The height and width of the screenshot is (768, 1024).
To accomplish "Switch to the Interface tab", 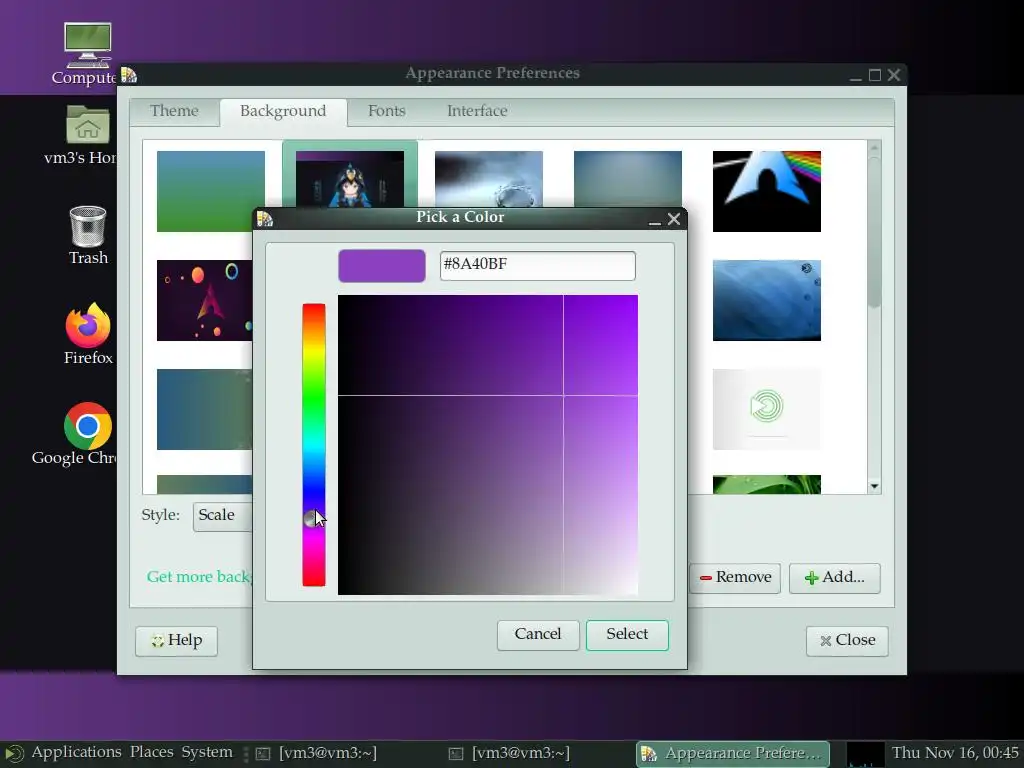I will [x=477, y=111].
